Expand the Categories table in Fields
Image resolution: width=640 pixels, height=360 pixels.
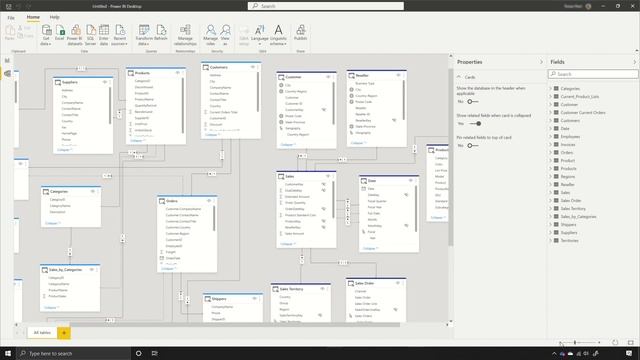tap(550, 89)
